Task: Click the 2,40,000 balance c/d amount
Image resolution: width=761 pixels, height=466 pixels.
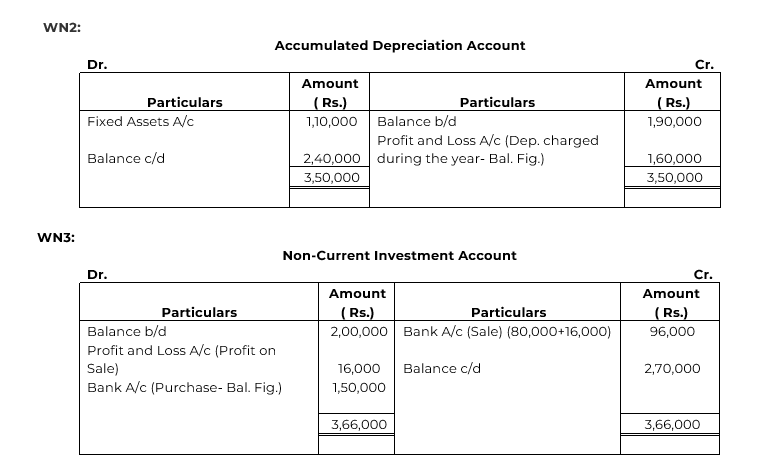Action: pos(331,159)
